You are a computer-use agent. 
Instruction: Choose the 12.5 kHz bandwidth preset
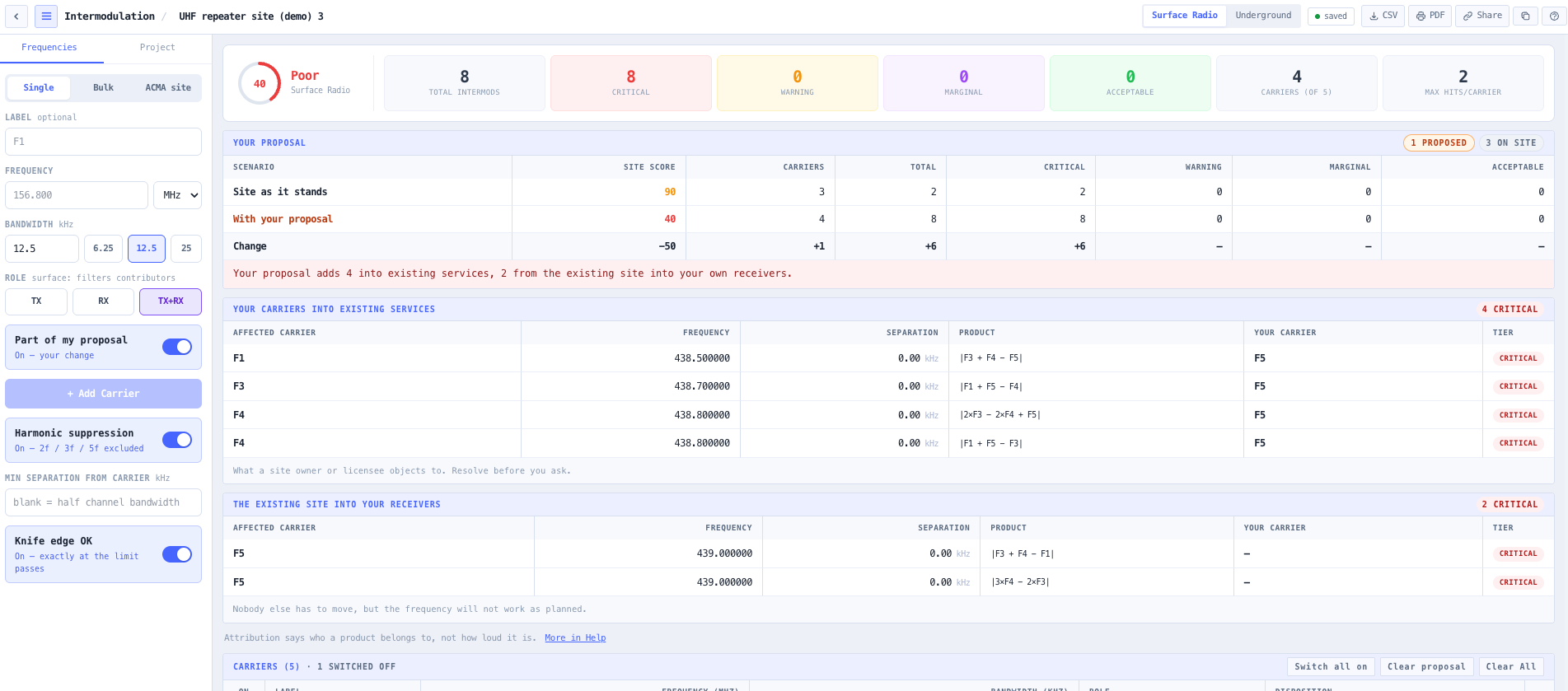147,249
